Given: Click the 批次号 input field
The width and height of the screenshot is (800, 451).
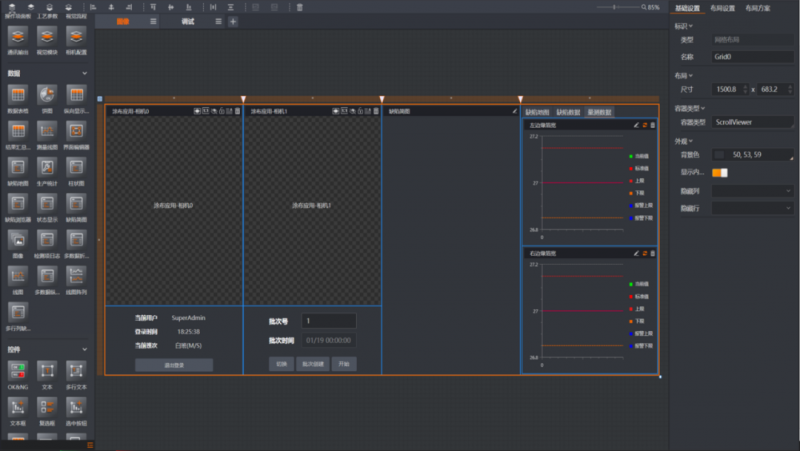Looking at the screenshot, I should pyautogui.click(x=329, y=321).
